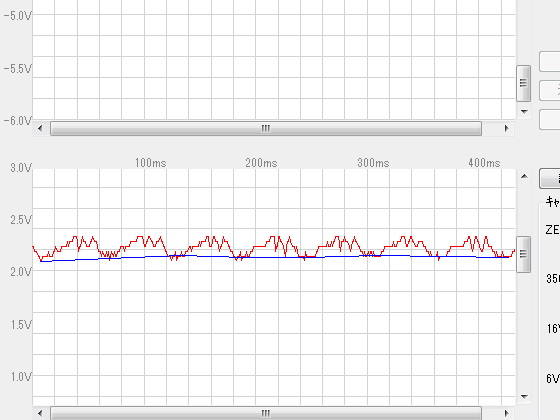Click the cut-off button beside lower graph's up arrow
The height and width of the screenshot is (420, 560).
click(x=550, y=179)
